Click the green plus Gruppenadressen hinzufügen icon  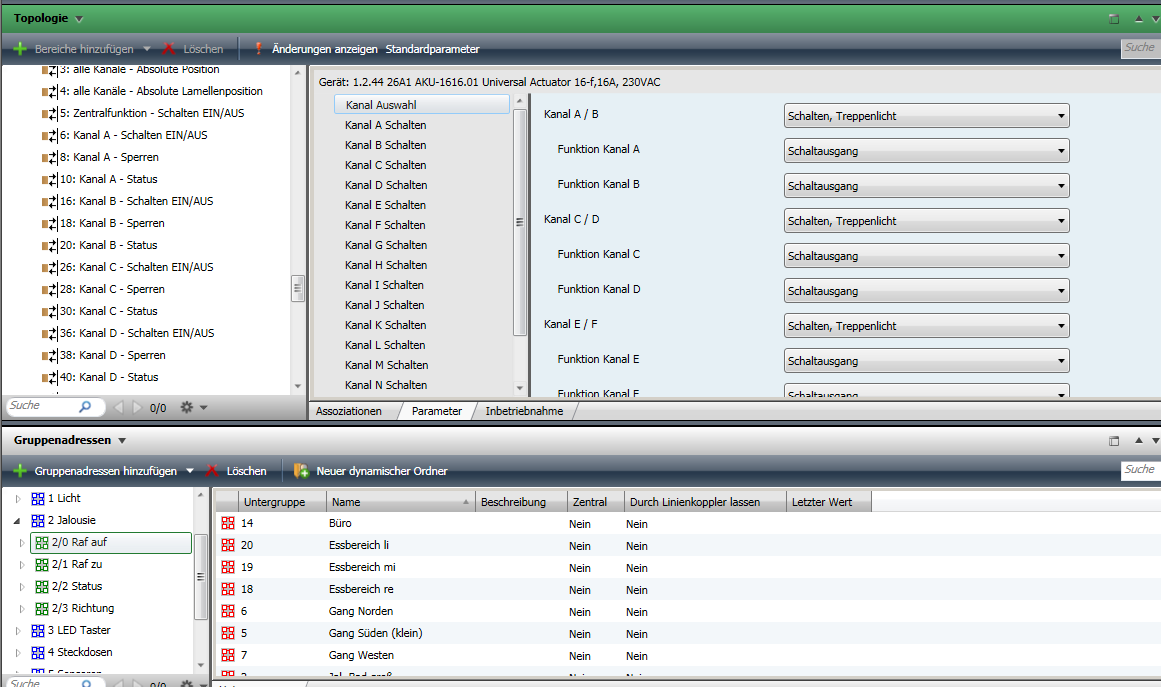pyautogui.click(x=20, y=471)
